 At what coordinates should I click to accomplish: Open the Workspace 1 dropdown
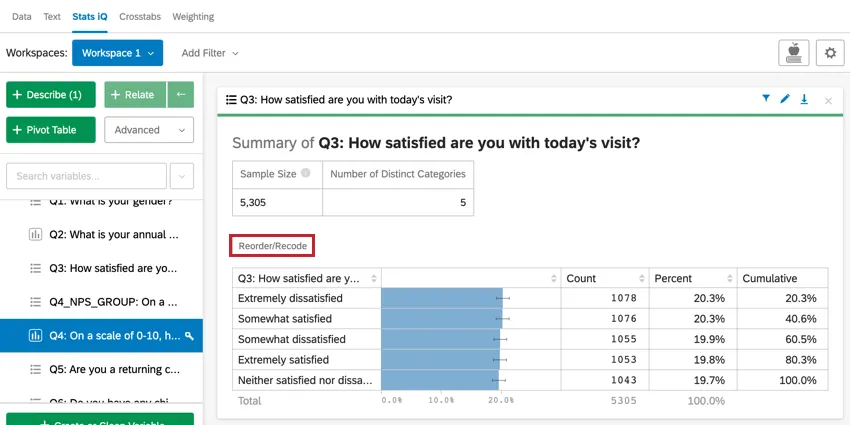click(x=117, y=53)
